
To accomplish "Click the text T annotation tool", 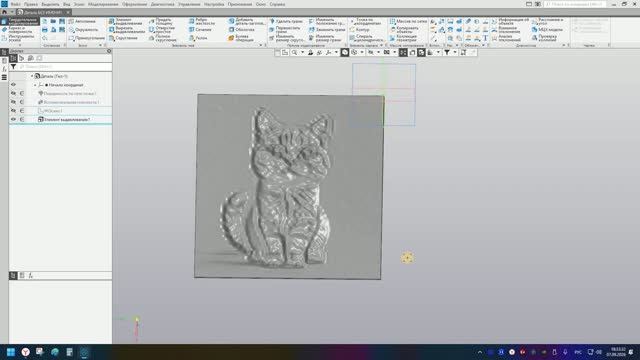I will pos(485,38).
